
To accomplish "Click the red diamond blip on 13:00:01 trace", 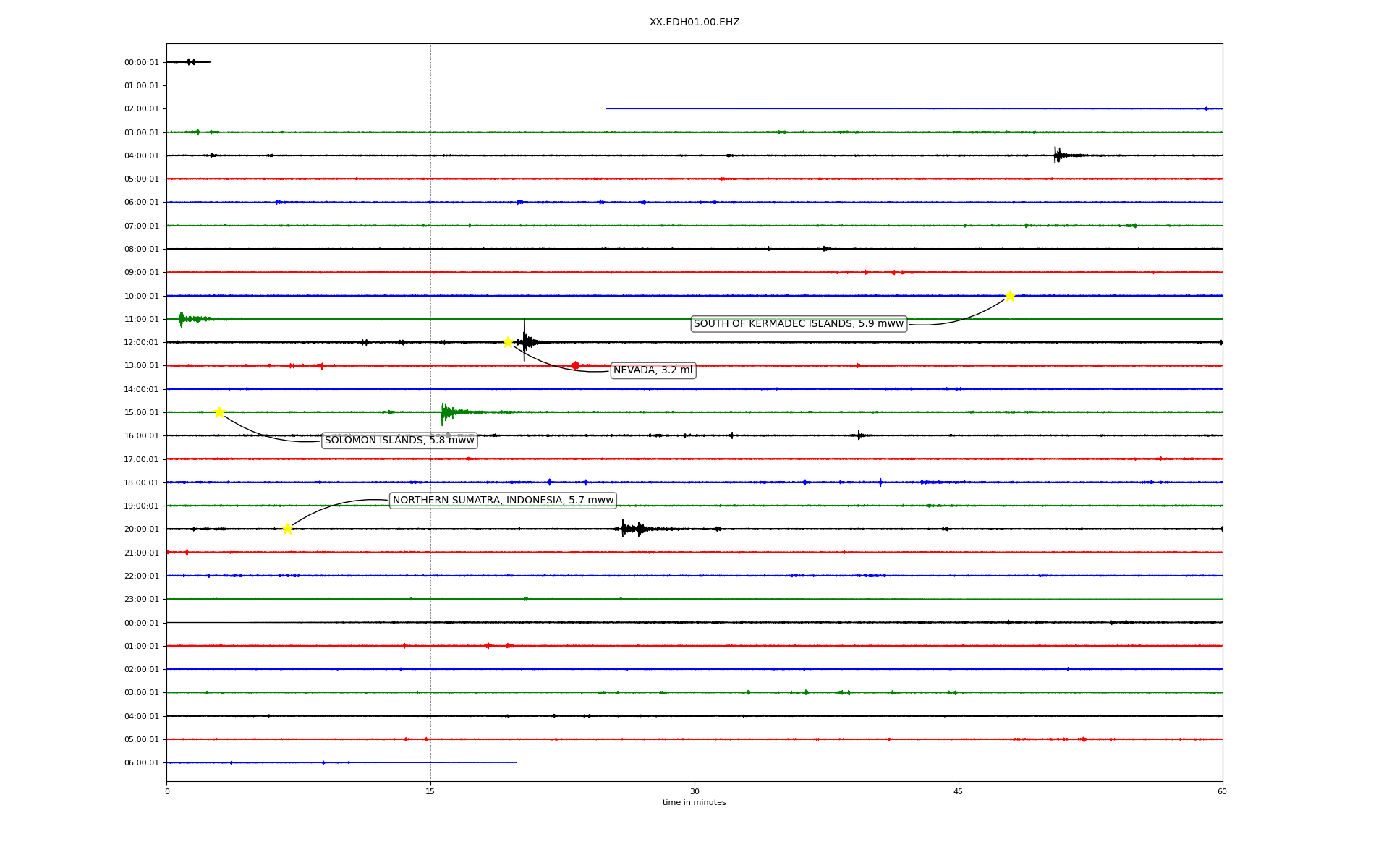I will point(575,365).
